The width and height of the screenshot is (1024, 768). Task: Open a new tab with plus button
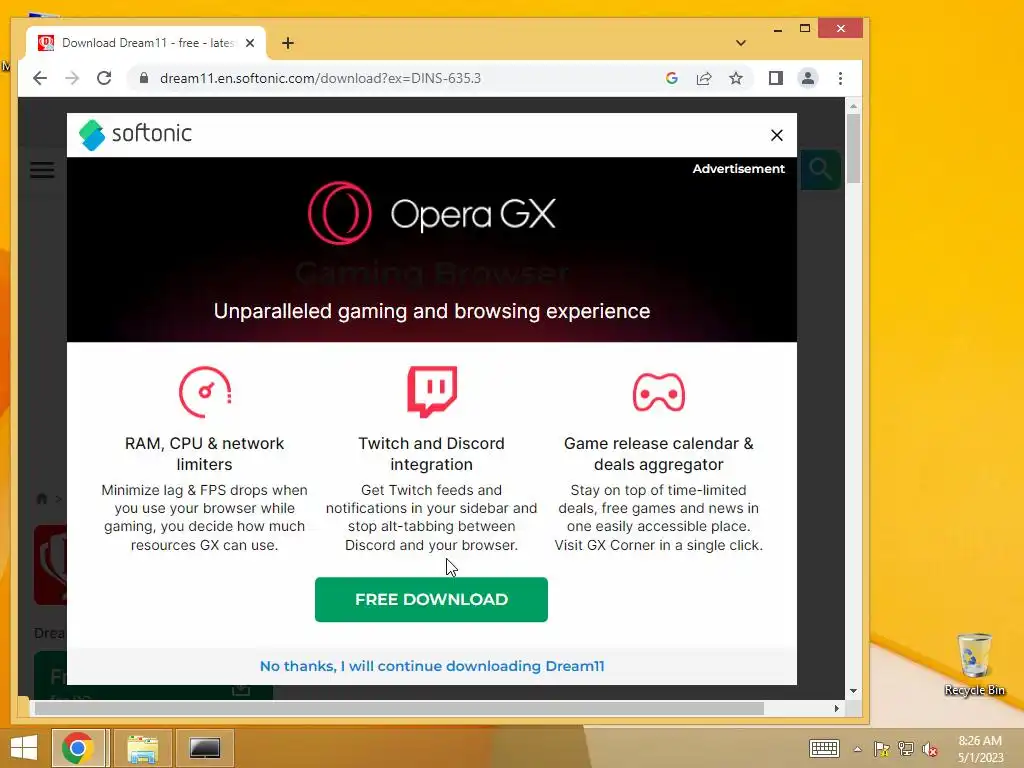pyautogui.click(x=288, y=43)
